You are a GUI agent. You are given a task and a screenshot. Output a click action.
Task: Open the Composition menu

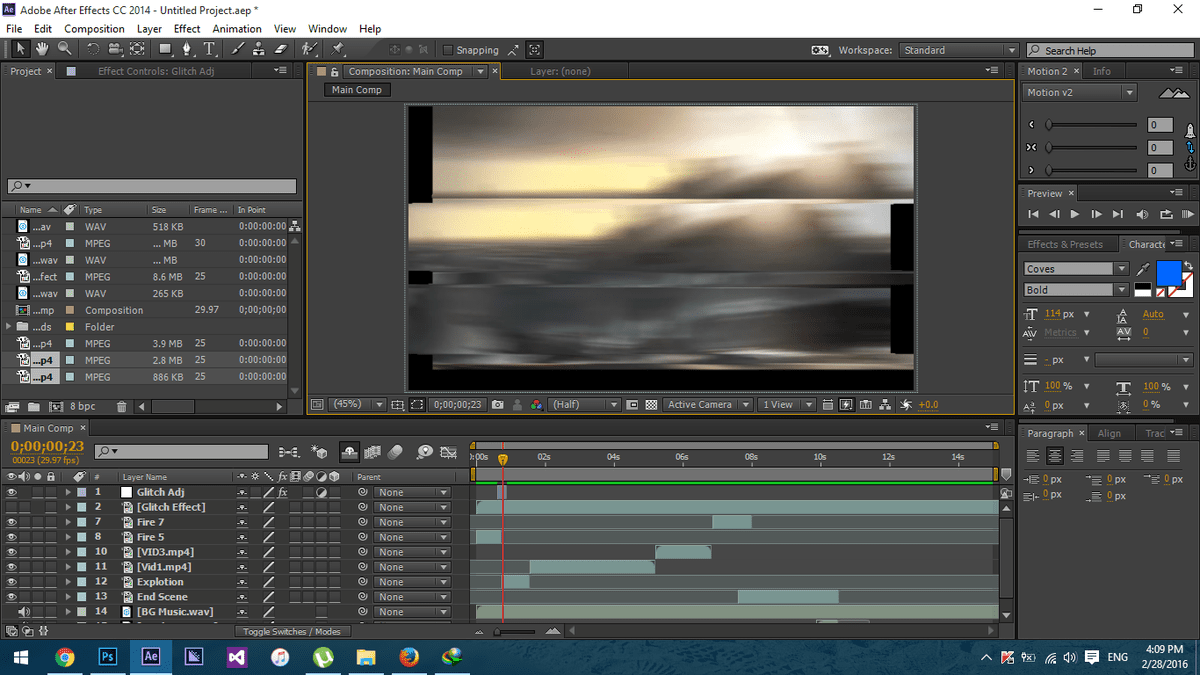tap(94, 29)
